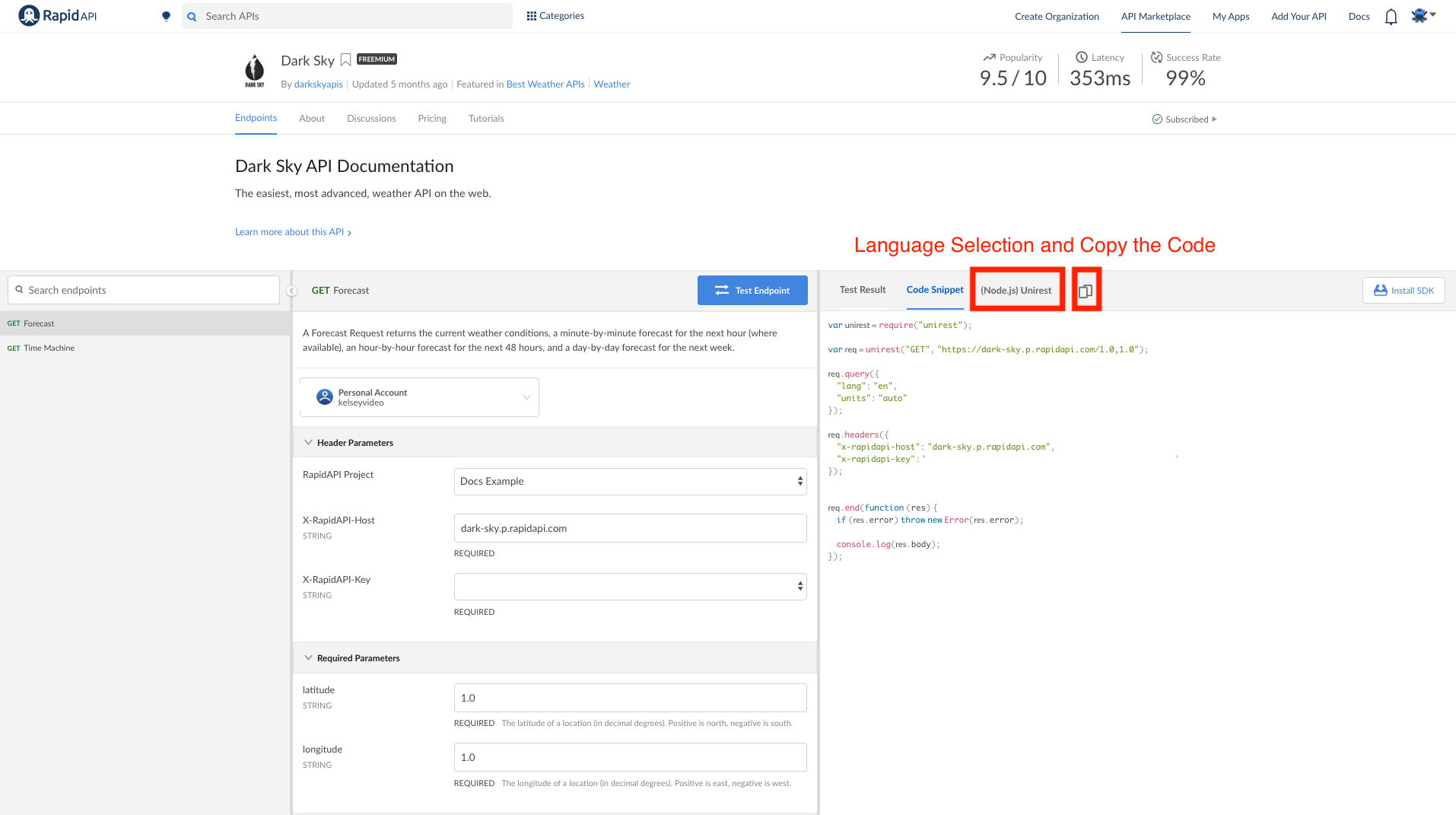Screen dimensions: 1456x815
Task: Open the X-RapidAPI-Key dropdown
Action: [630, 587]
